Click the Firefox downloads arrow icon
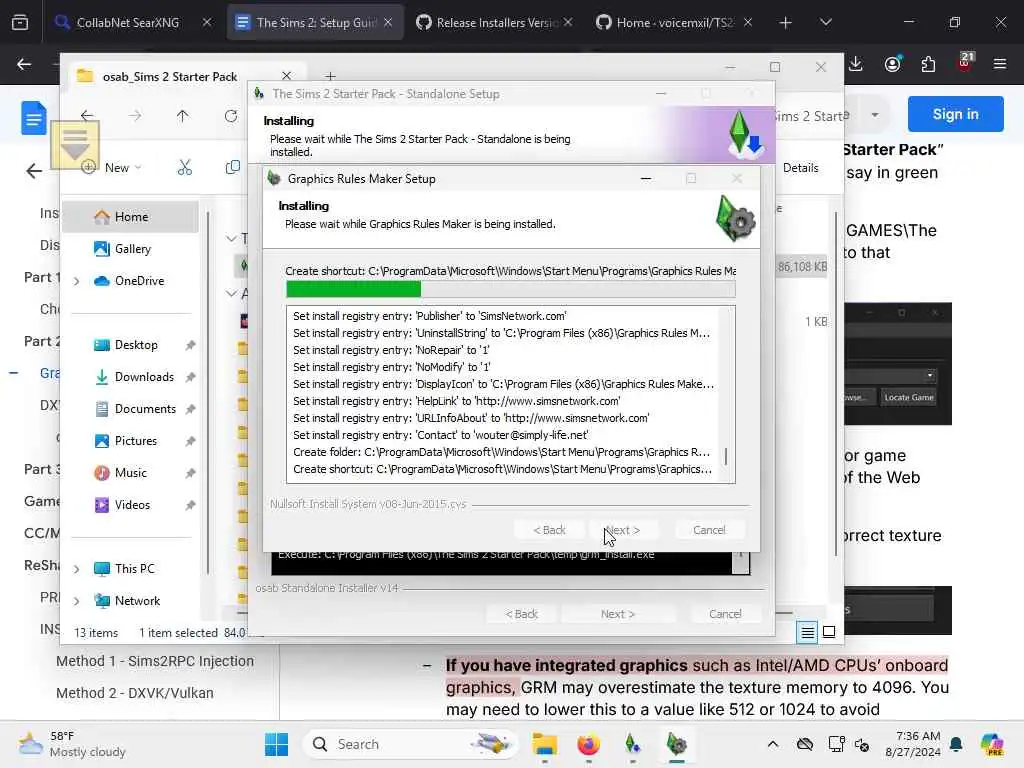1024x768 pixels. tap(856, 64)
